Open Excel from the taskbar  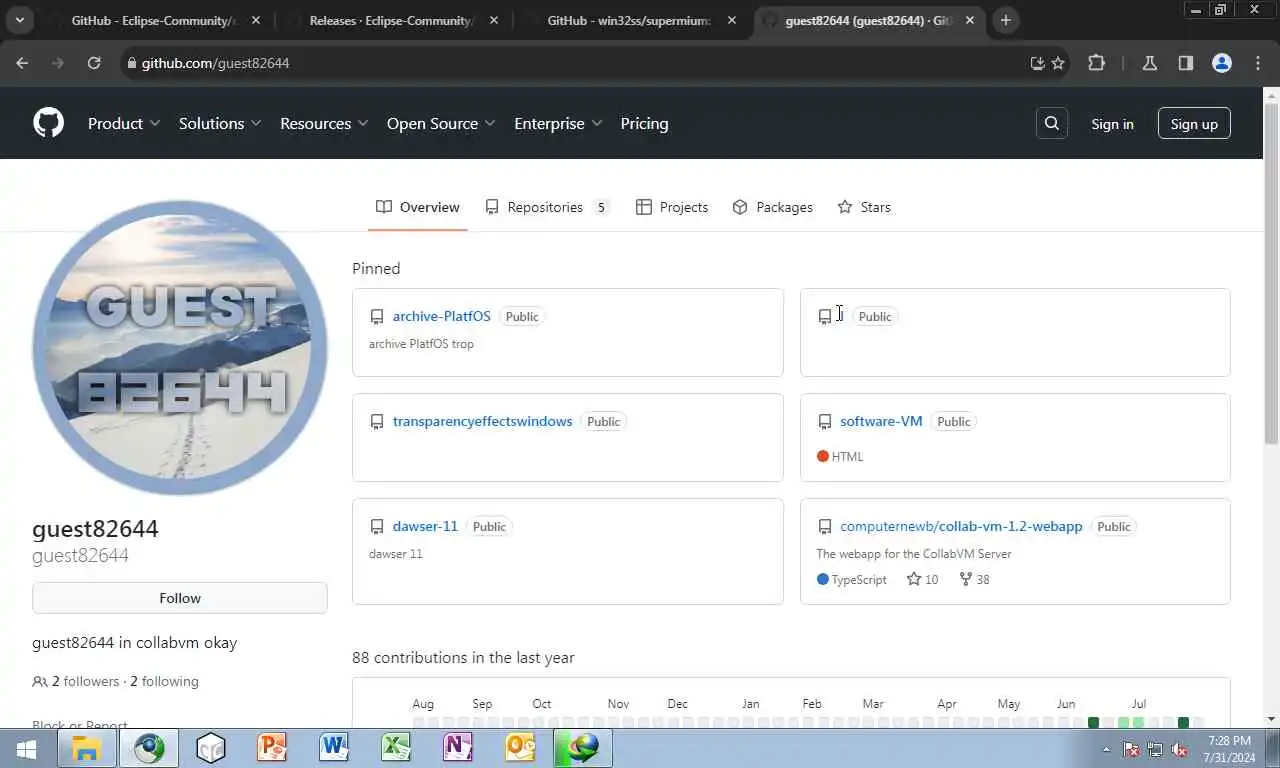[x=396, y=748]
